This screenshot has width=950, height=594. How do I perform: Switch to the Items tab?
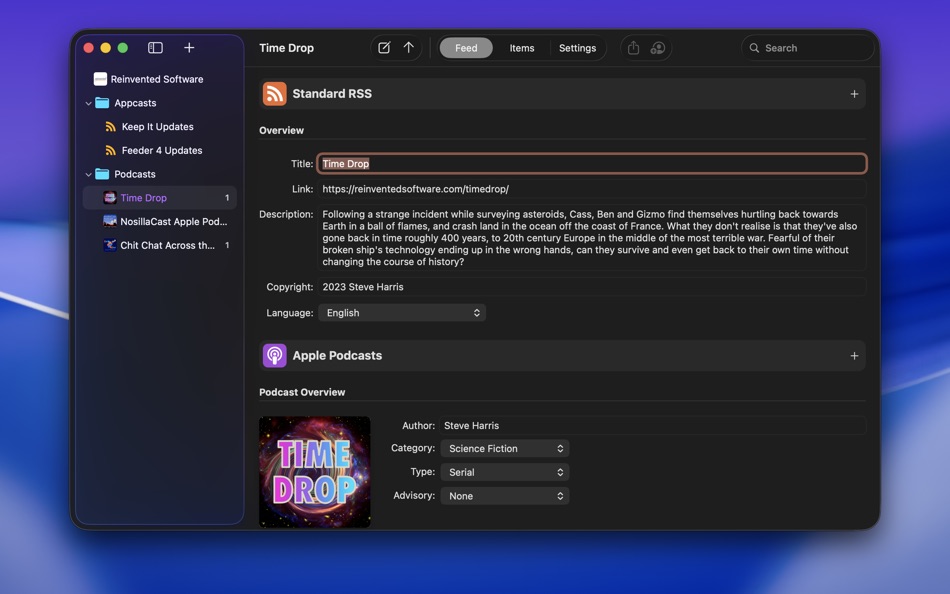point(522,48)
